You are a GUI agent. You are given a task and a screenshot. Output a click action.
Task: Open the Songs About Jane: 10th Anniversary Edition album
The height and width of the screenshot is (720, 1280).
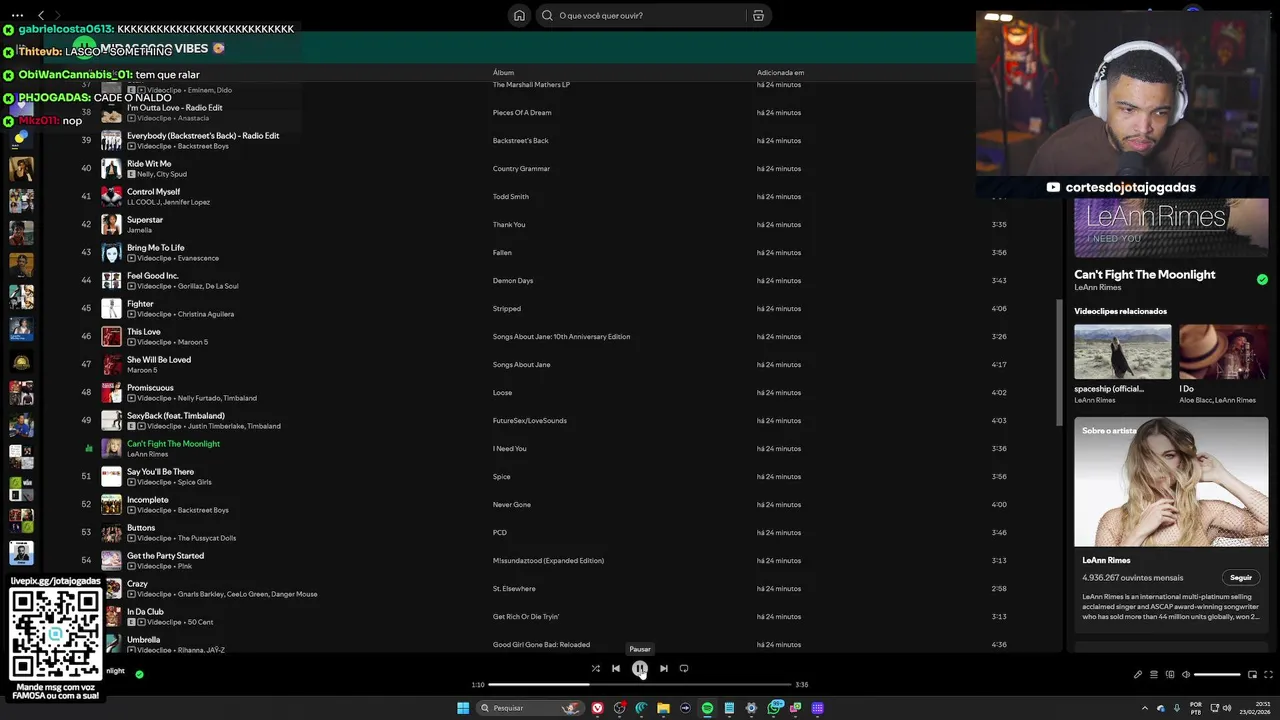click(561, 337)
